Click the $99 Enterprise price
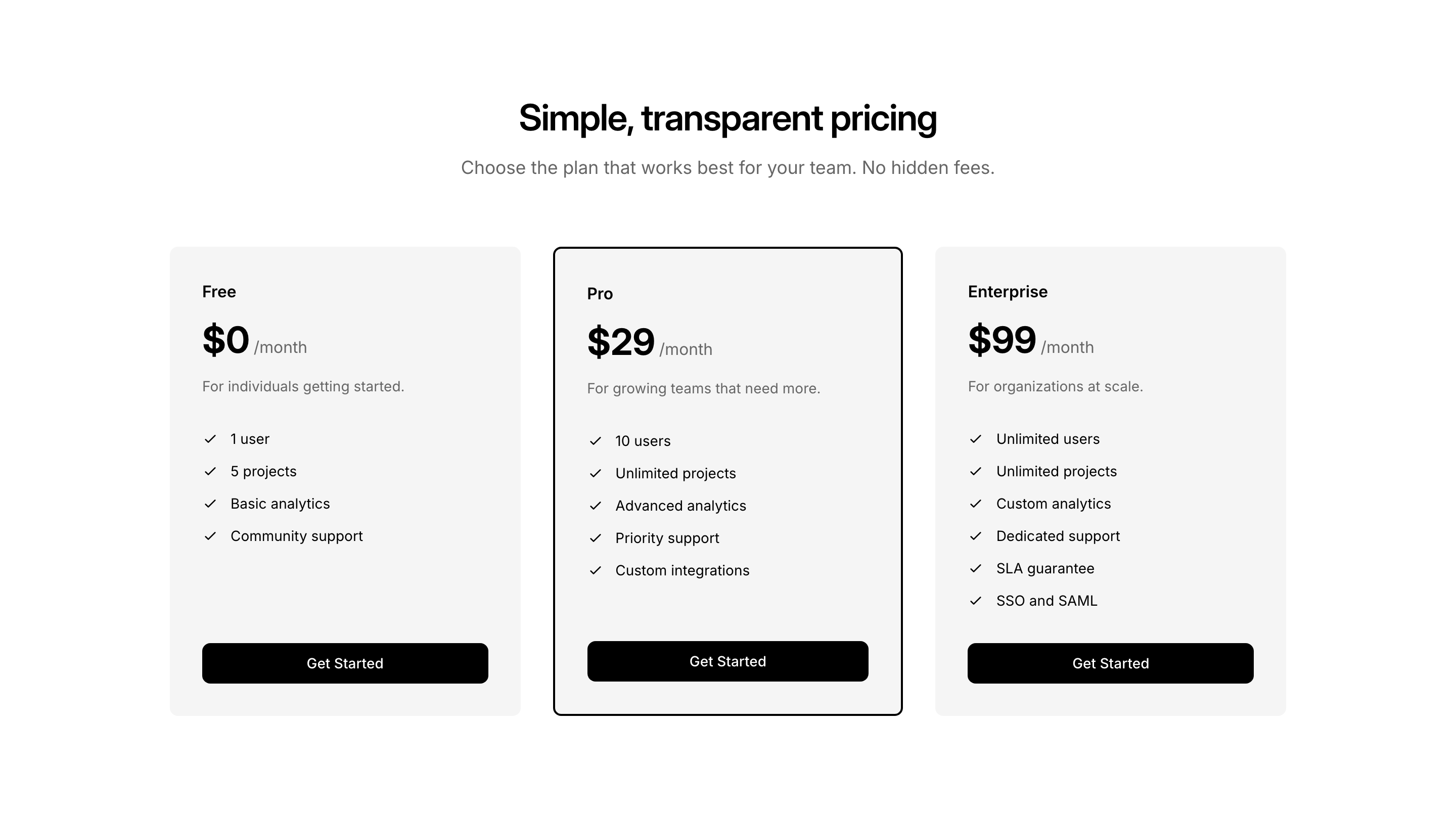The width and height of the screenshot is (1456, 813). point(1002,340)
